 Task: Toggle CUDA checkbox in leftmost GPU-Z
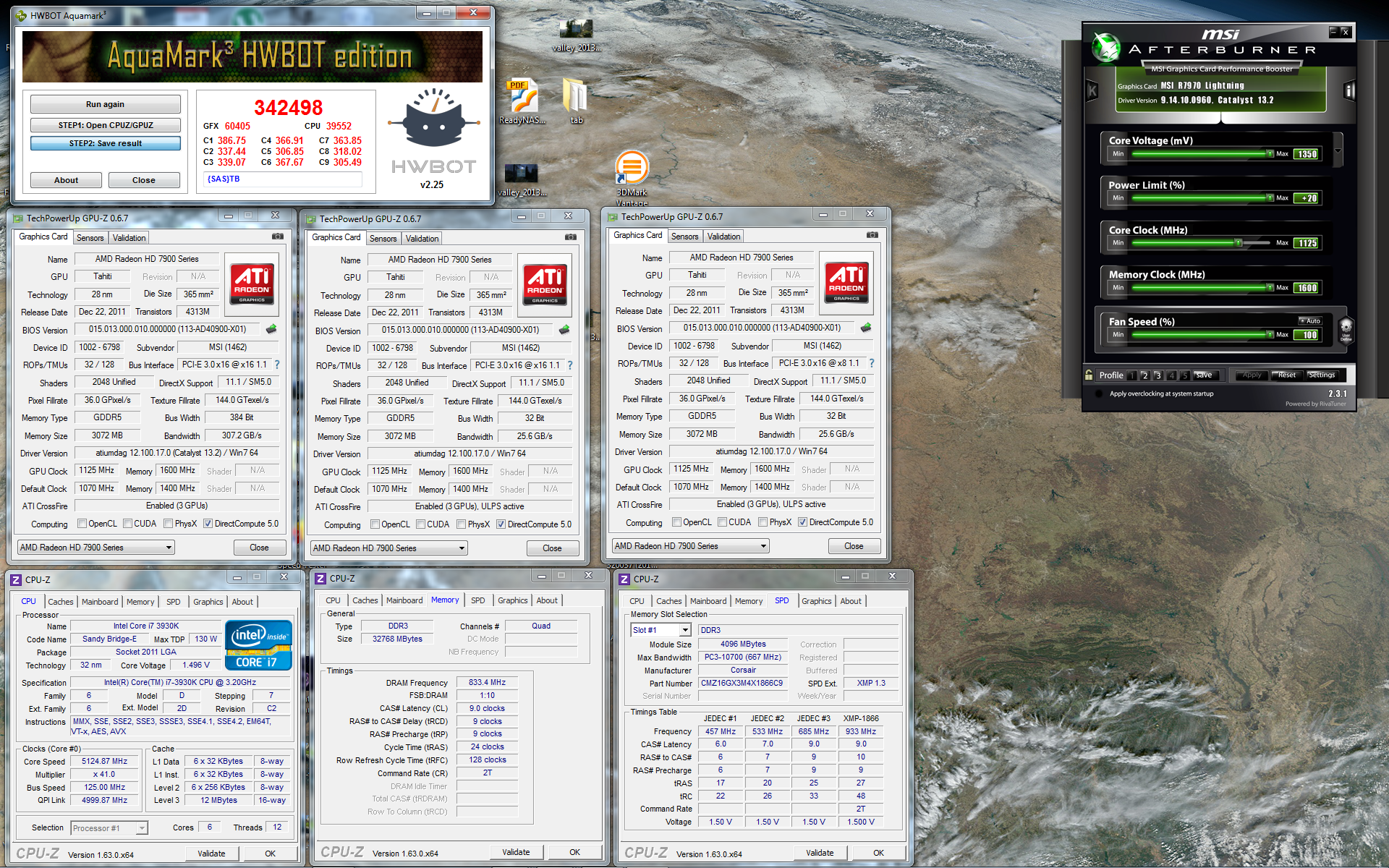[127, 524]
